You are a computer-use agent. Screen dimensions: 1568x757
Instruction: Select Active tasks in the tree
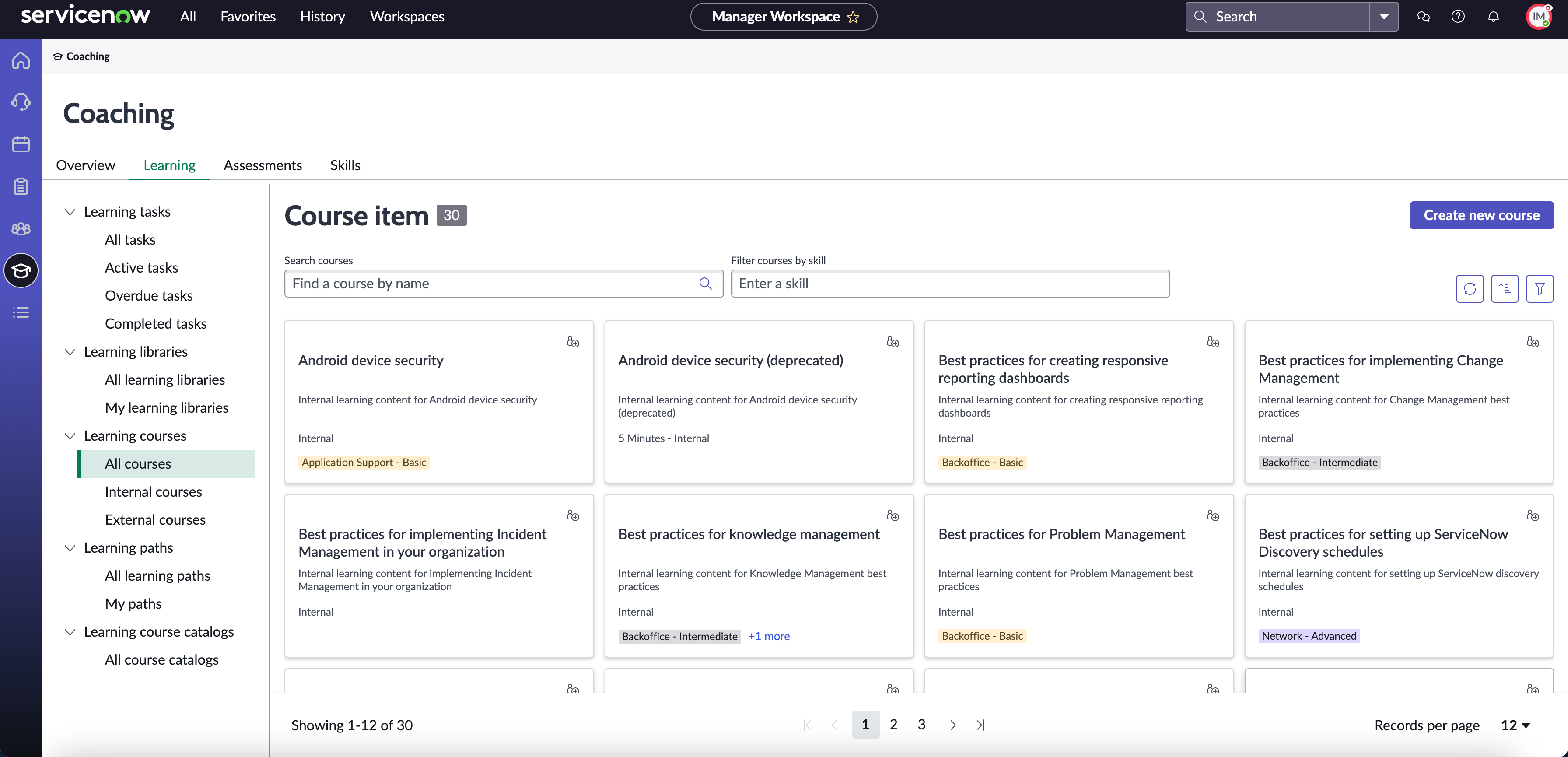tap(141, 267)
